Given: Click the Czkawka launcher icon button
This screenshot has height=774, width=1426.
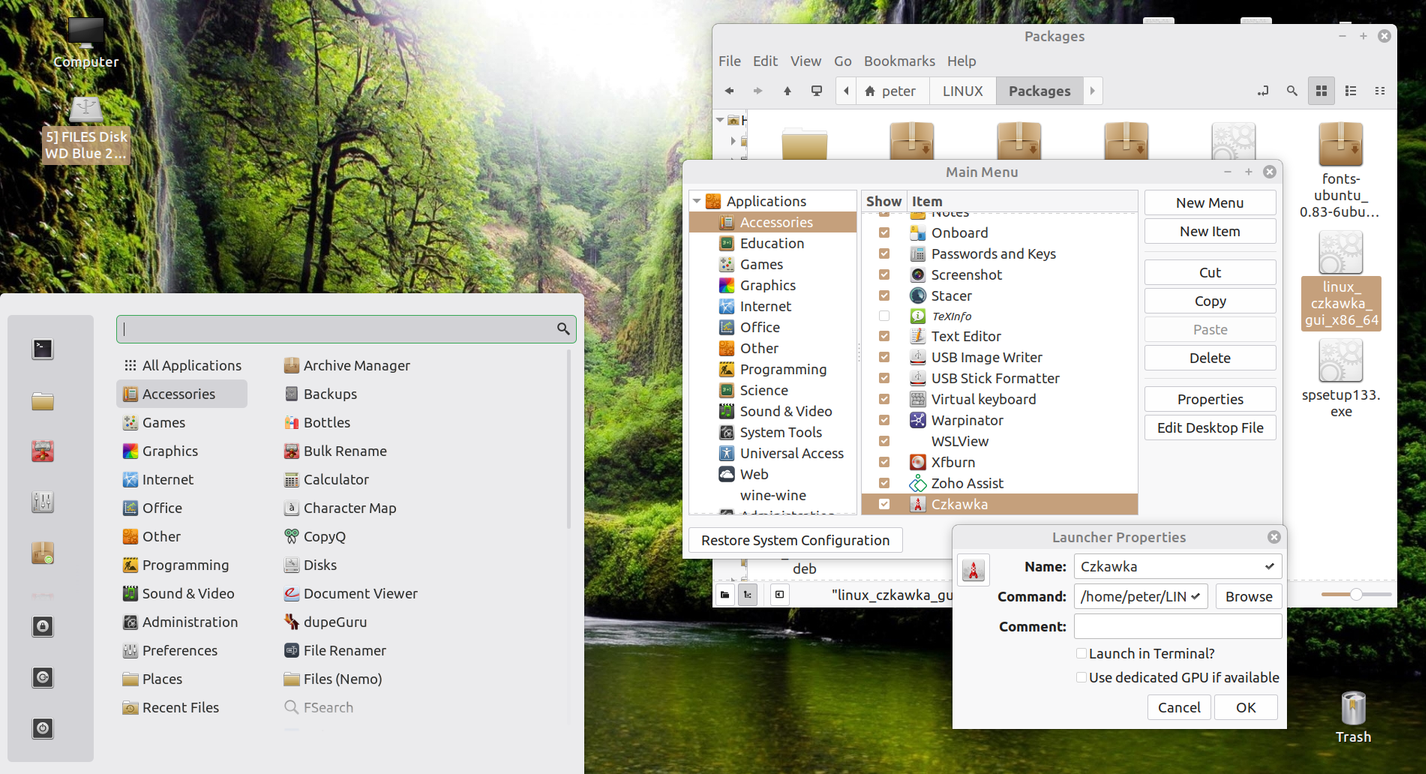Looking at the screenshot, I should click(973, 569).
